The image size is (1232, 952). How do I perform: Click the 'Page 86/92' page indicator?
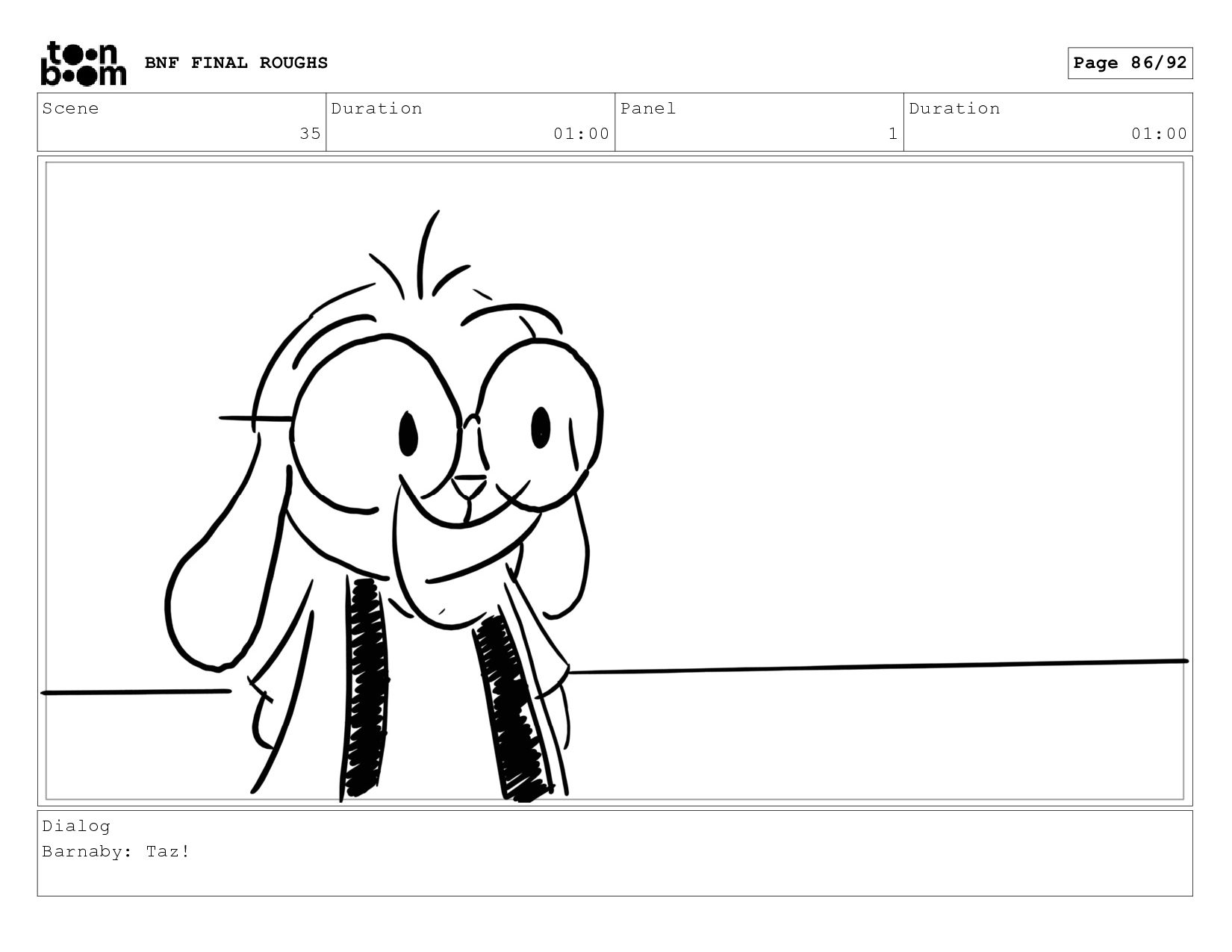tap(1130, 63)
